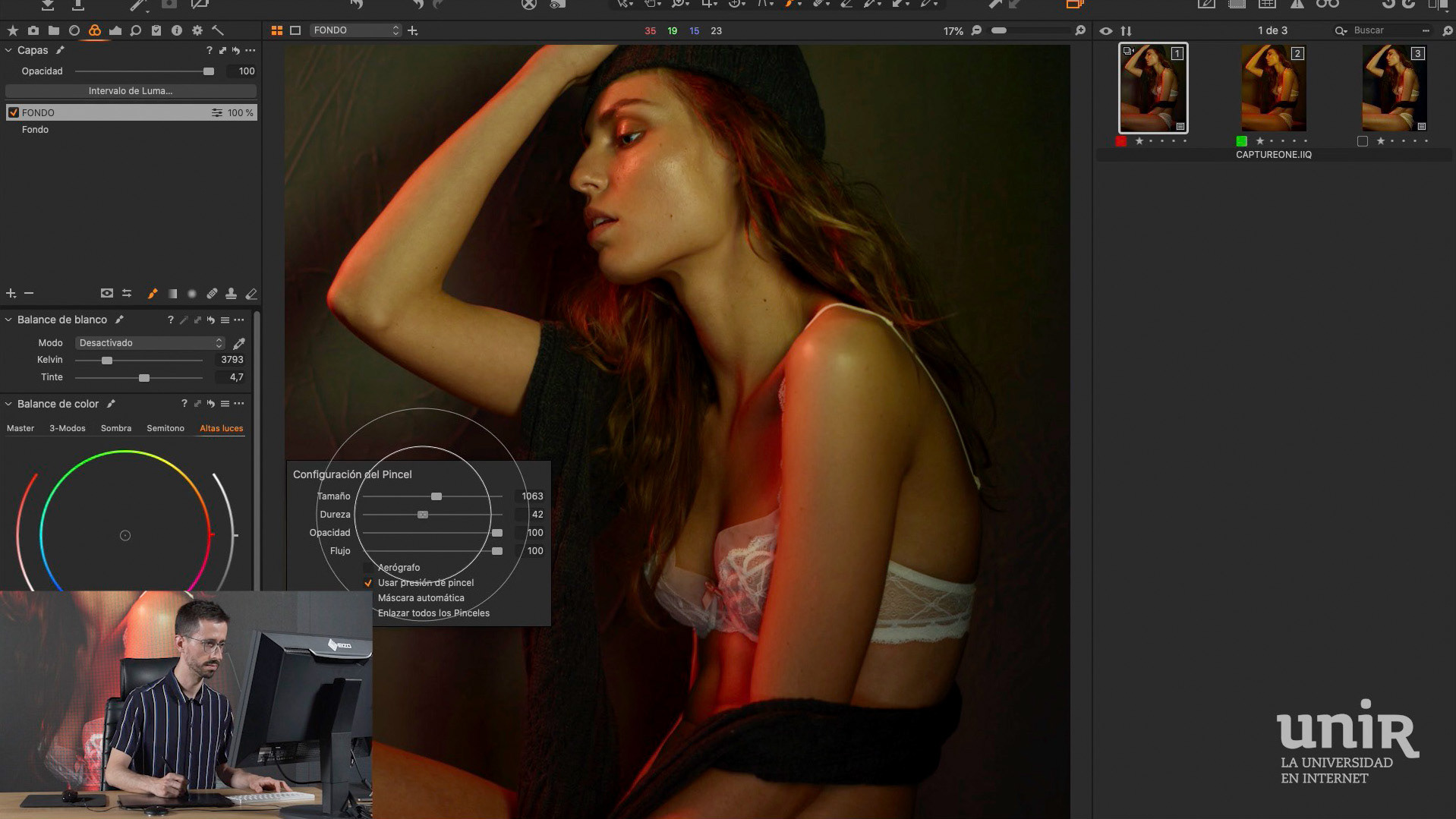Click the Intervalo de Luma button
The height and width of the screenshot is (819, 1456).
click(131, 91)
